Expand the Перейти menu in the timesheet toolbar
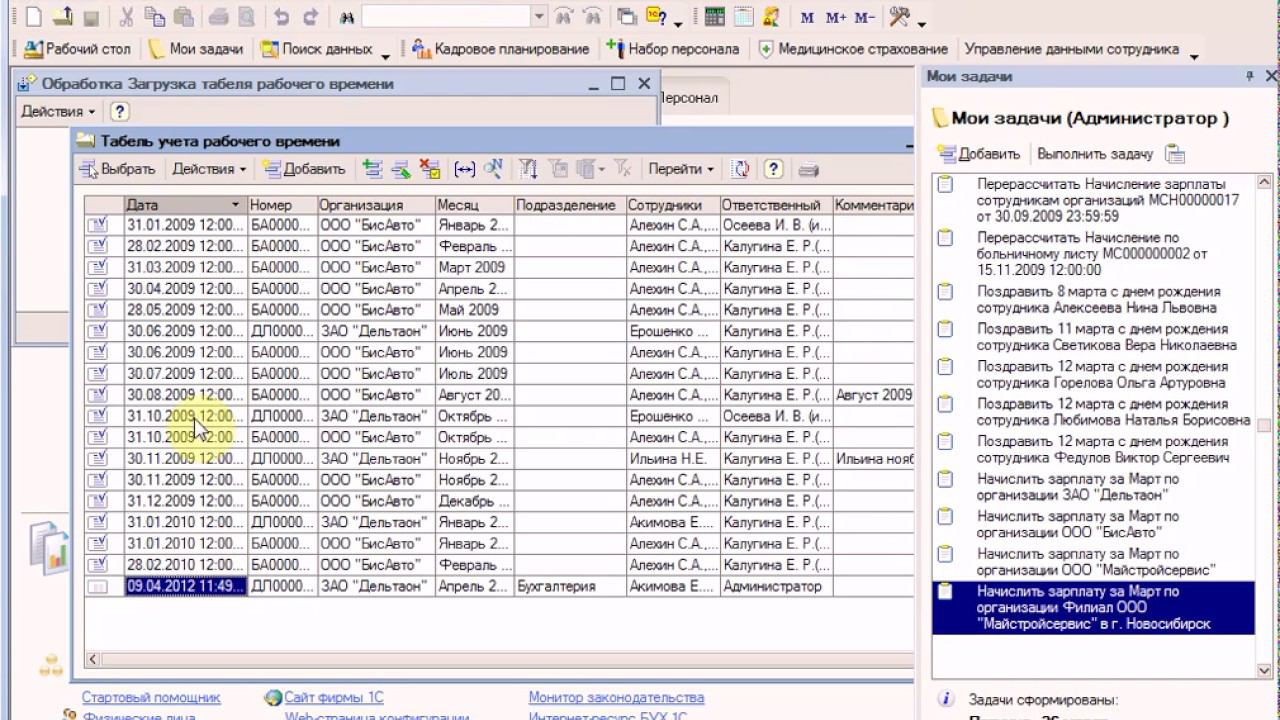This screenshot has width=1280, height=720. (681, 169)
